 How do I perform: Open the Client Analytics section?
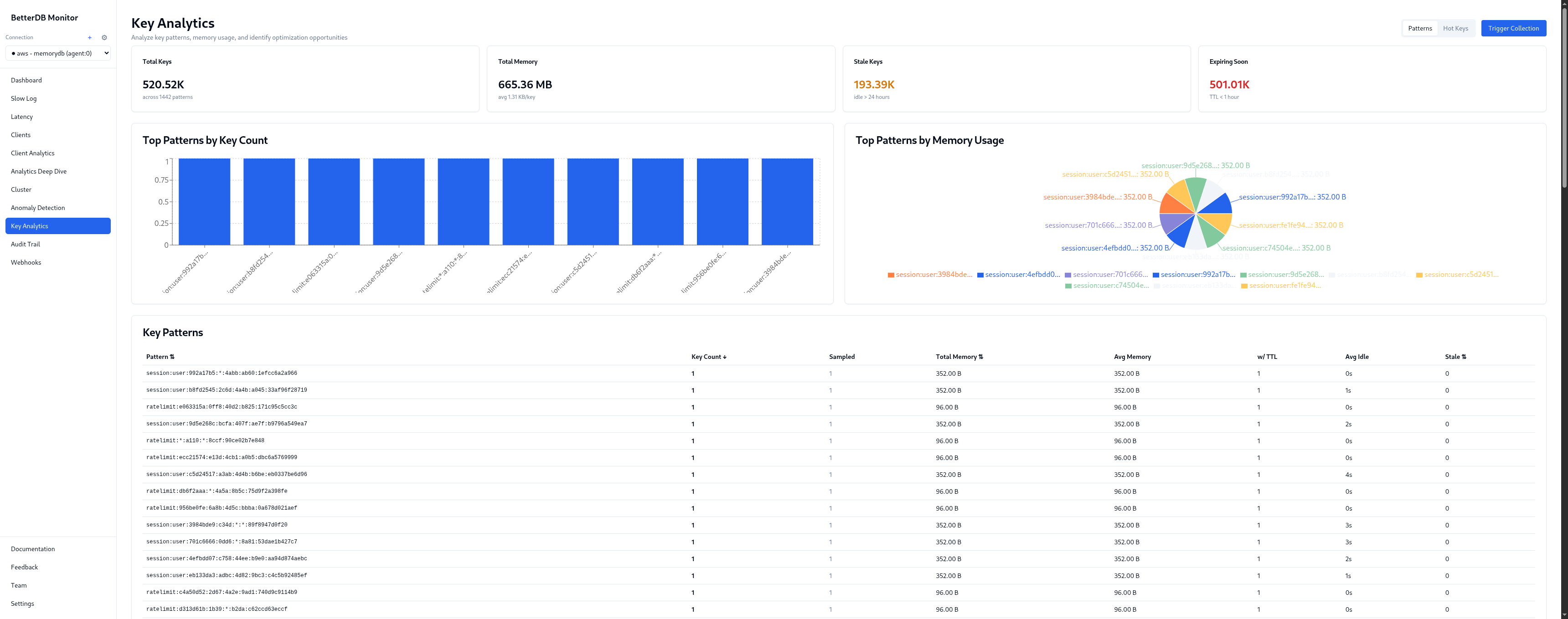pyautogui.click(x=31, y=153)
